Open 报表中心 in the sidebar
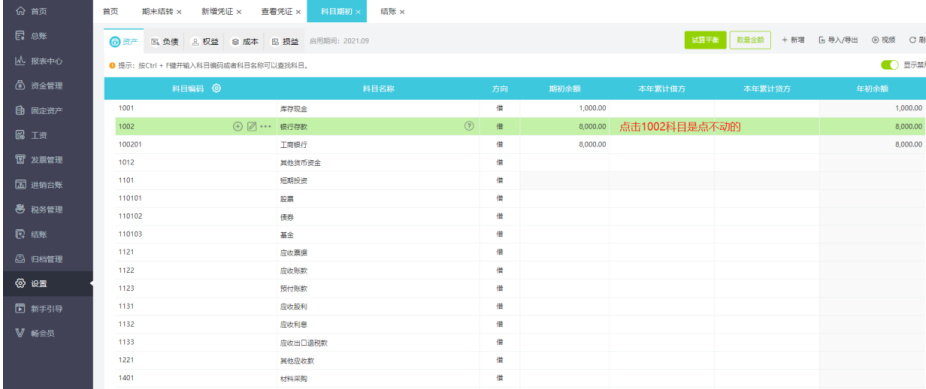926x389 pixels. (x=47, y=61)
